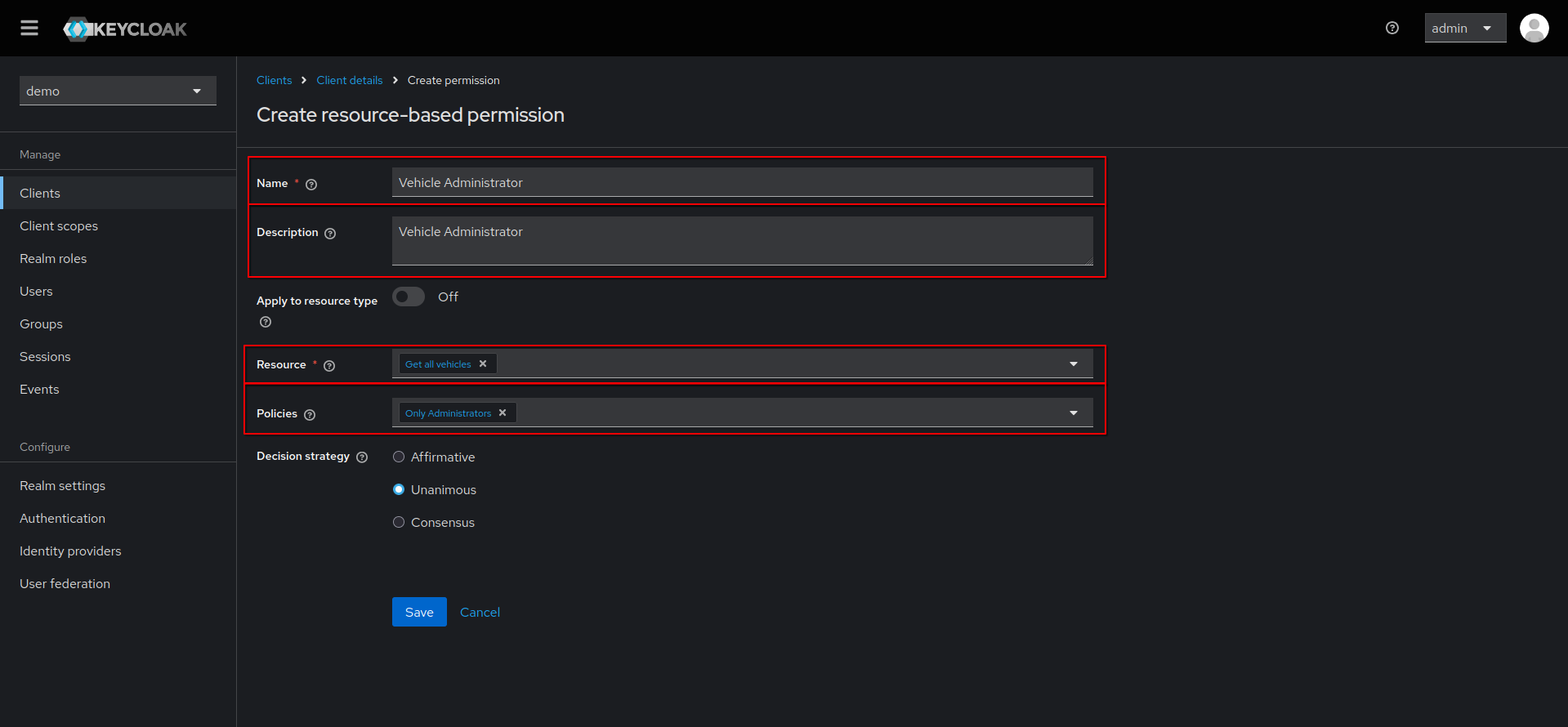1568x727 pixels.
Task: Show help for the Resource field
Action: (x=329, y=366)
